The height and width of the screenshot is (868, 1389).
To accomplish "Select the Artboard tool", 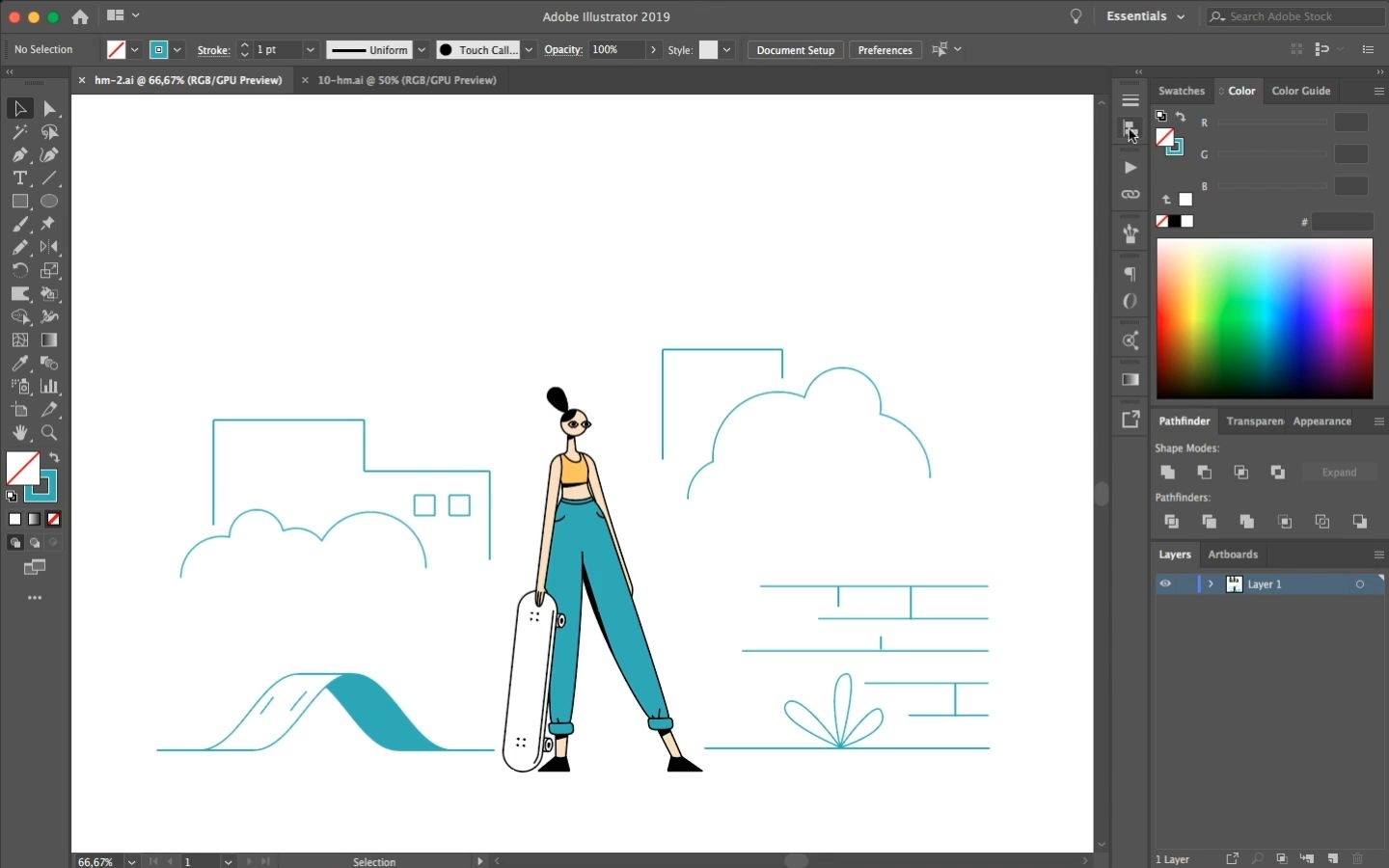I will pyautogui.click(x=20, y=410).
